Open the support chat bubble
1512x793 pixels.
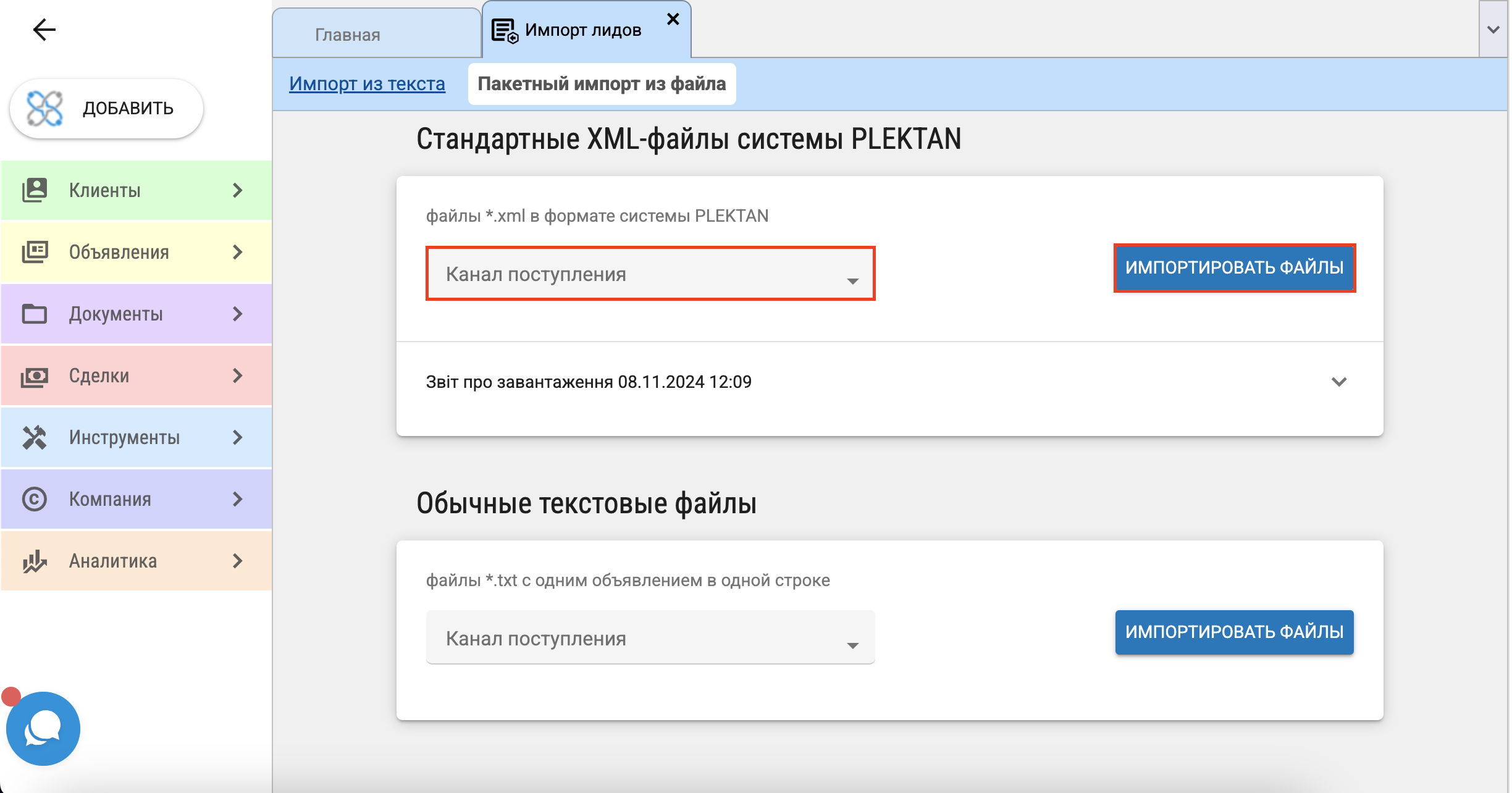pos(43,729)
